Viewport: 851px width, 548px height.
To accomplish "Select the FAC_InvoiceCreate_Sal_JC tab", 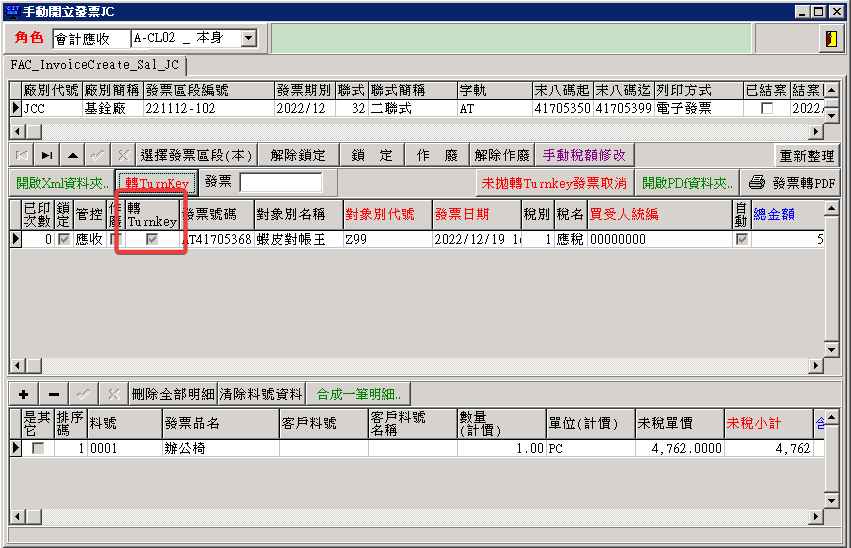I will pyautogui.click(x=95, y=65).
